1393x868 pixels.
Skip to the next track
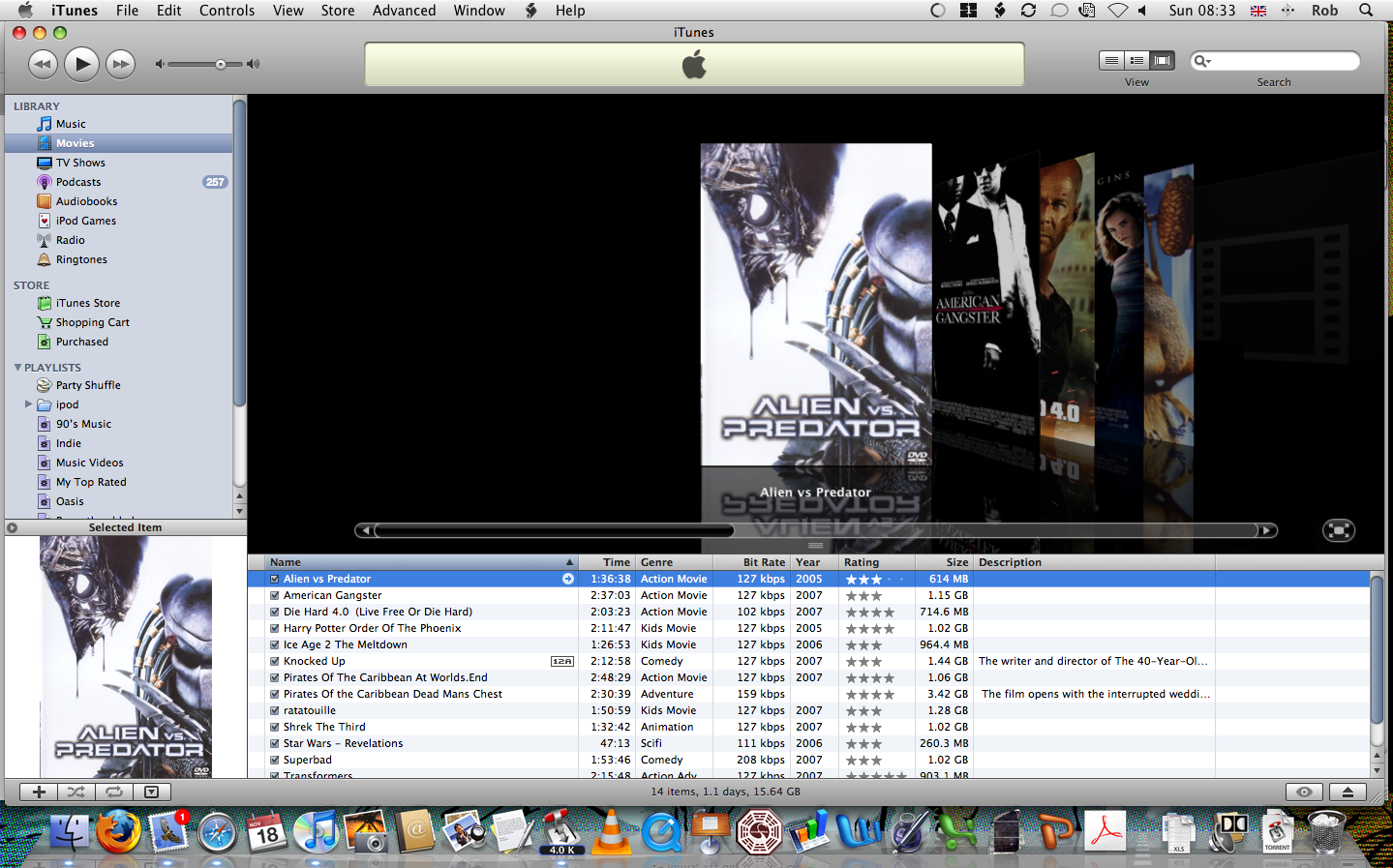point(120,65)
